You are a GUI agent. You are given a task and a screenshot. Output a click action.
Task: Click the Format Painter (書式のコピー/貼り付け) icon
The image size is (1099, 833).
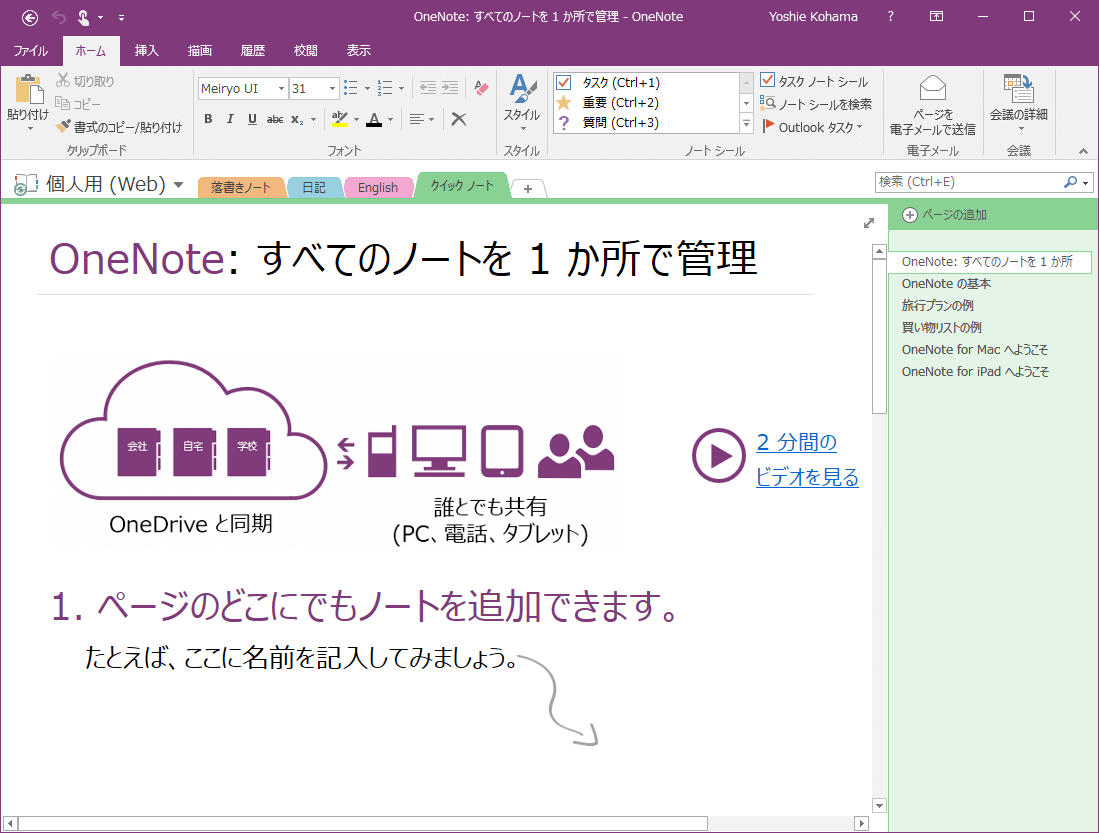pyautogui.click(x=63, y=126)
